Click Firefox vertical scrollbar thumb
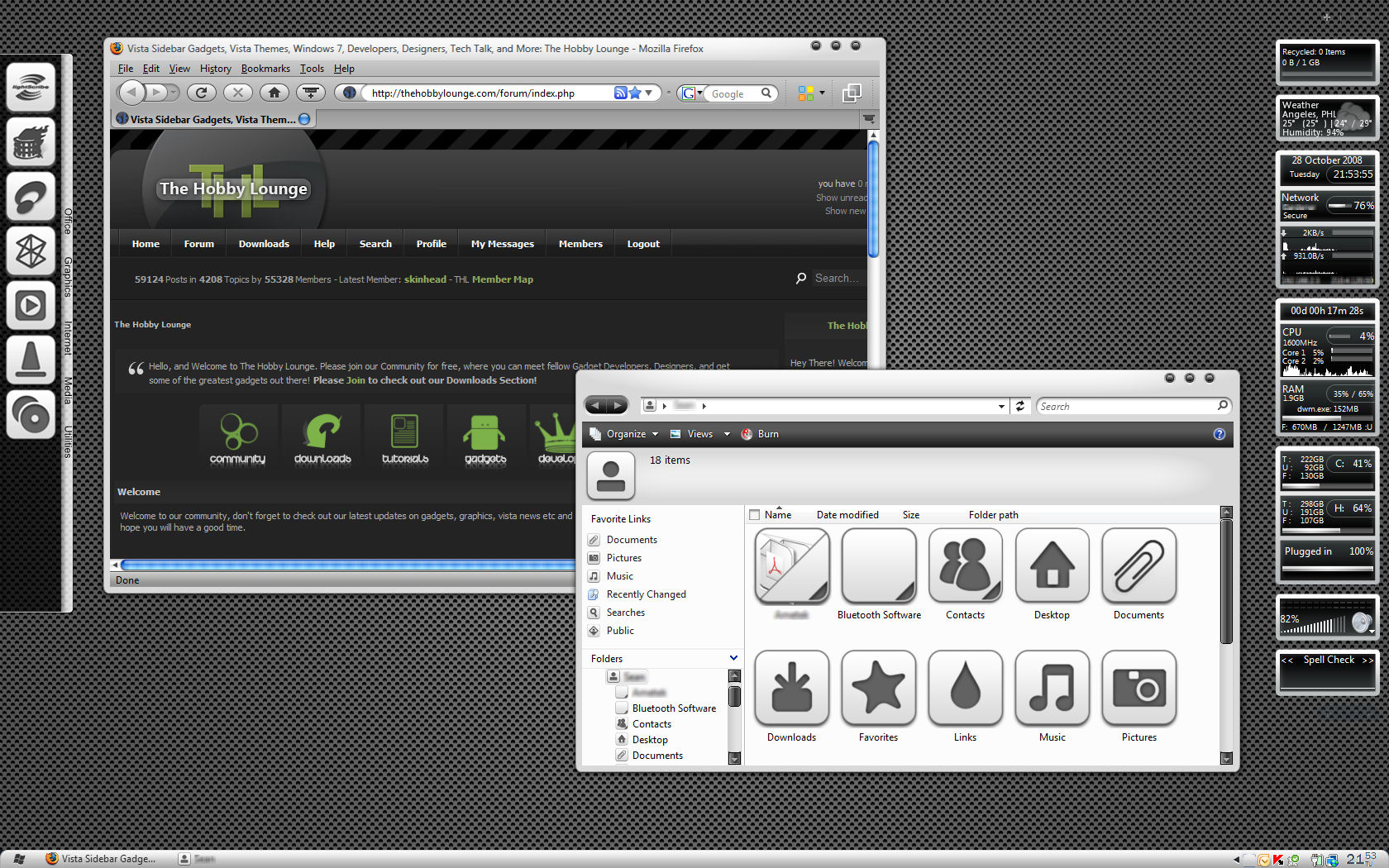Image resolution: width=1389 pixels, height=868 pixels. click(873, 198)
